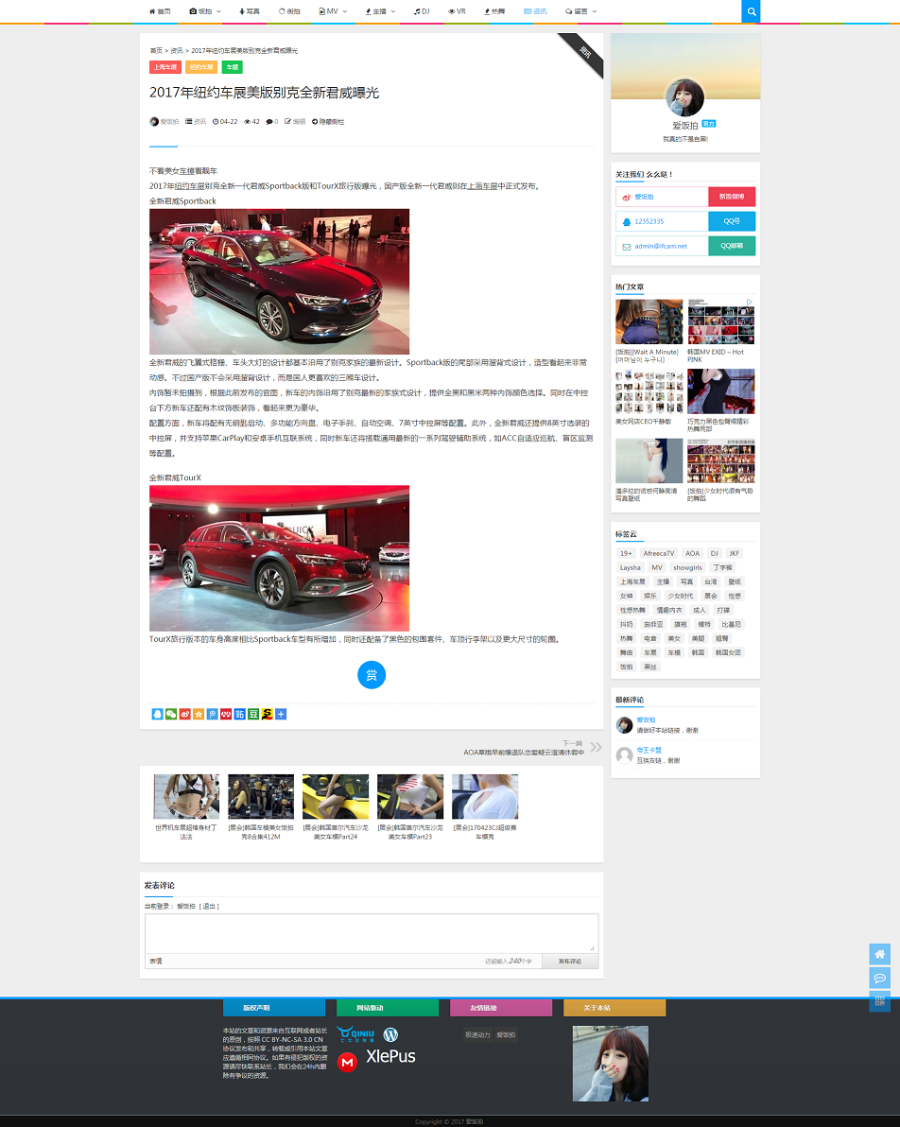Click the round blue 赏 reward button
900x1127 pixels.
[372, 674]
